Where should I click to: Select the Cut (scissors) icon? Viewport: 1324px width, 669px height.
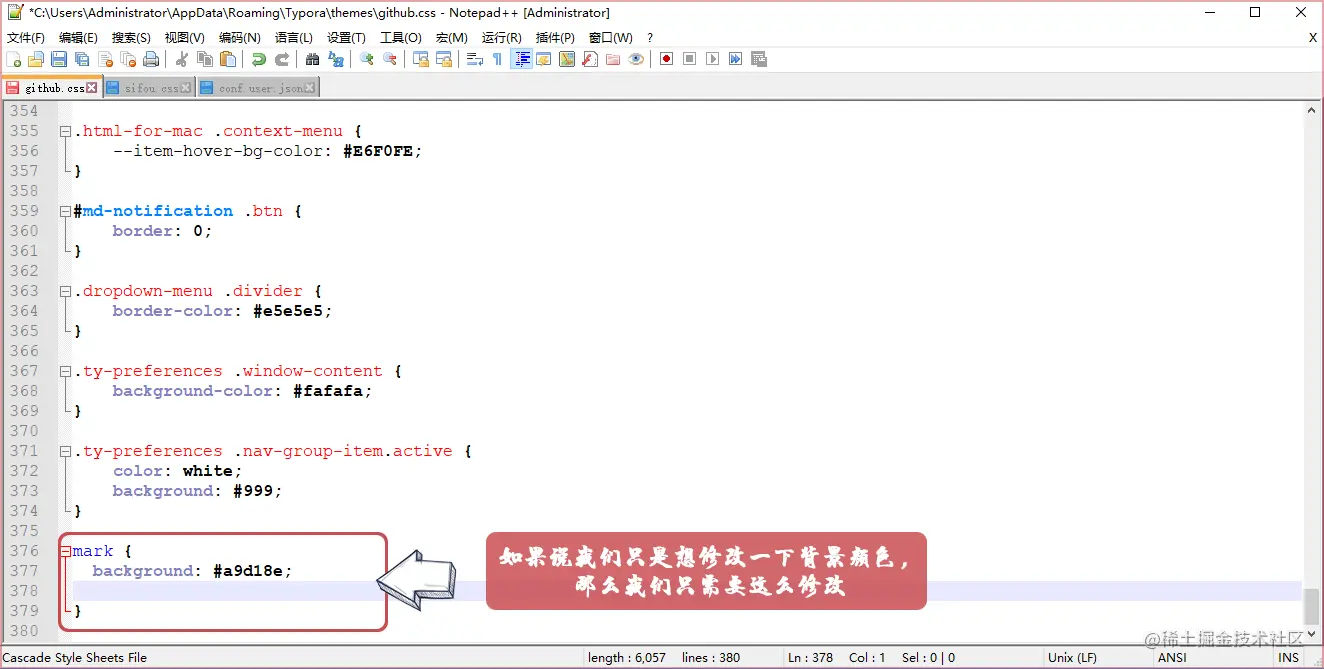click(x=183, y=58)
